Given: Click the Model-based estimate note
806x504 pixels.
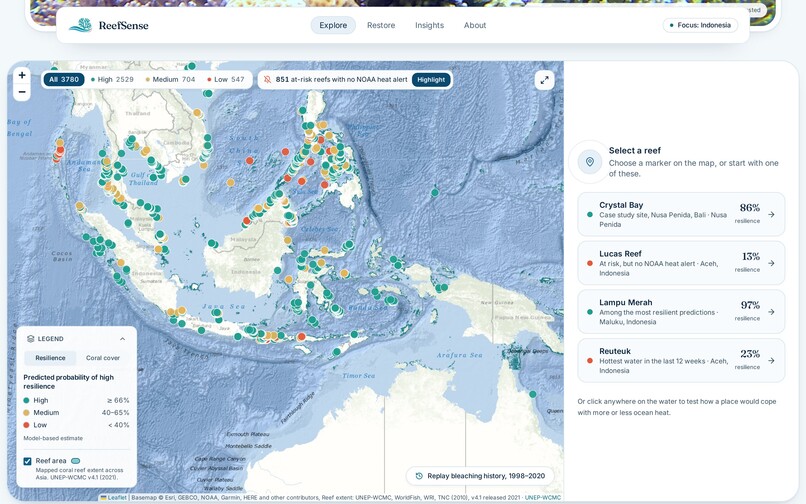Looking at the screenshot, I should [53, 438].
